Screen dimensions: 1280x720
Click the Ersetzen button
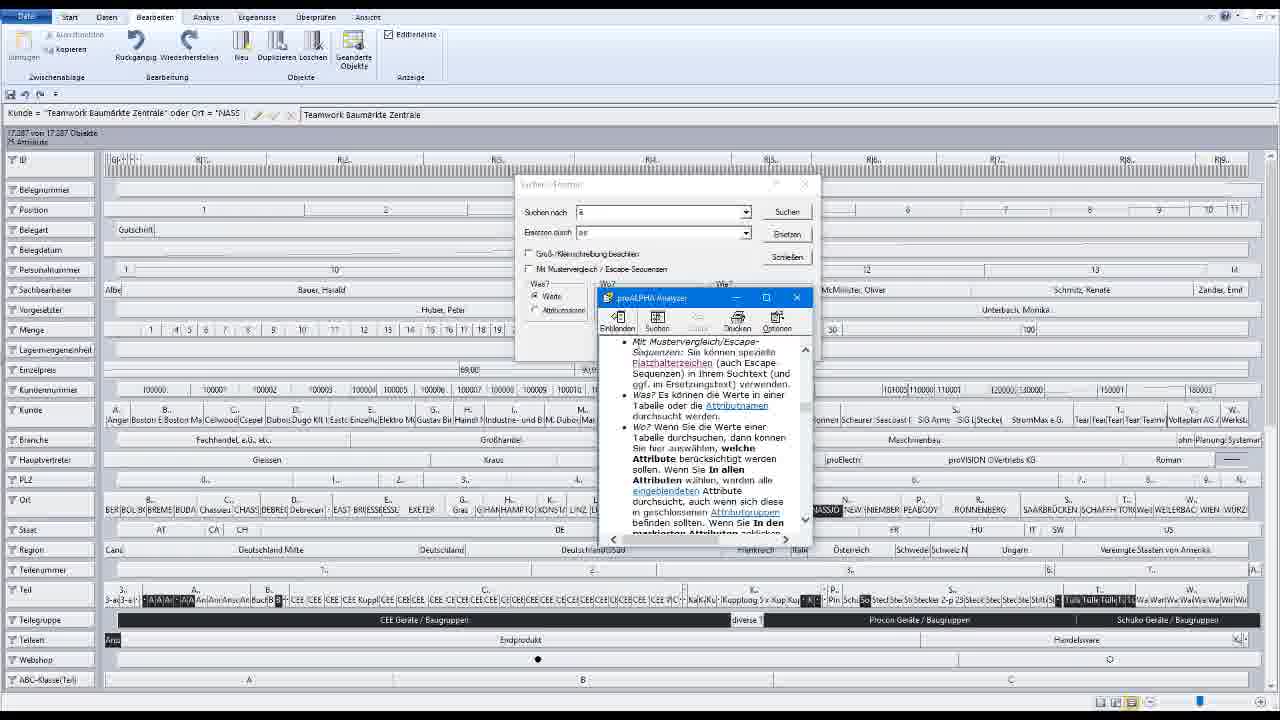tap(787, 234)
